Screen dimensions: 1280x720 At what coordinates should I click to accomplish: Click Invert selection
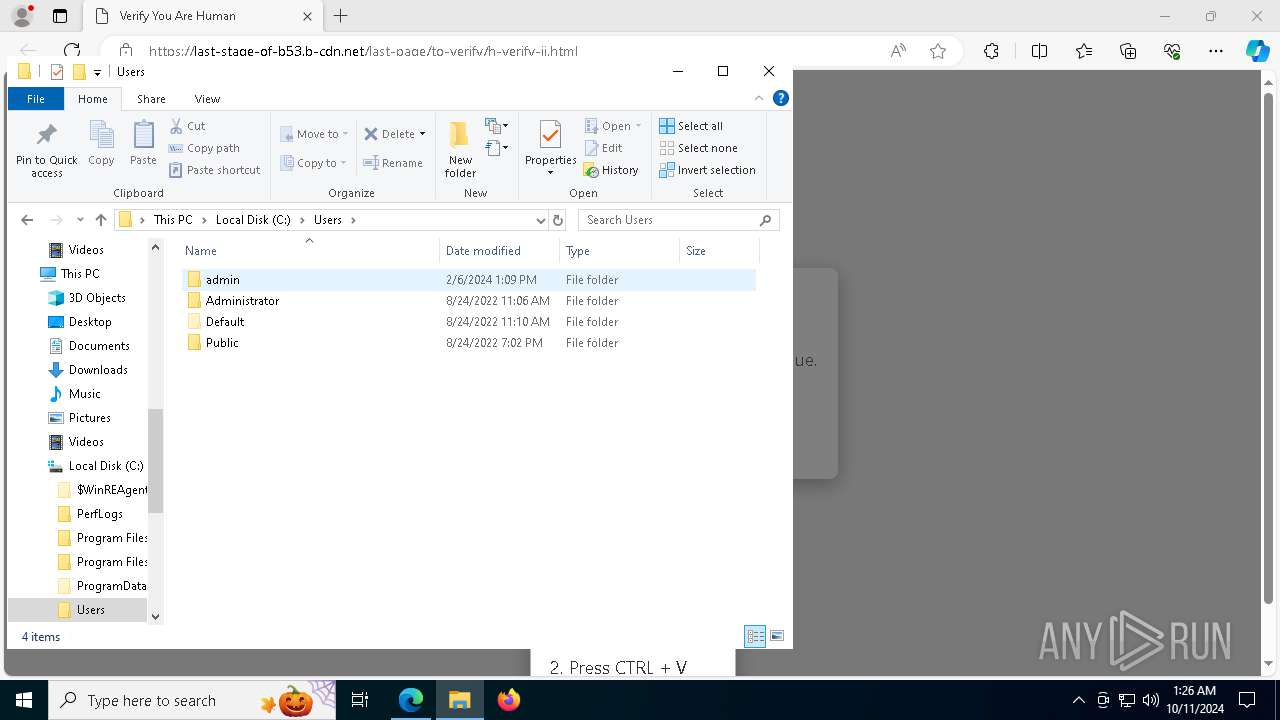pos(707,170)
